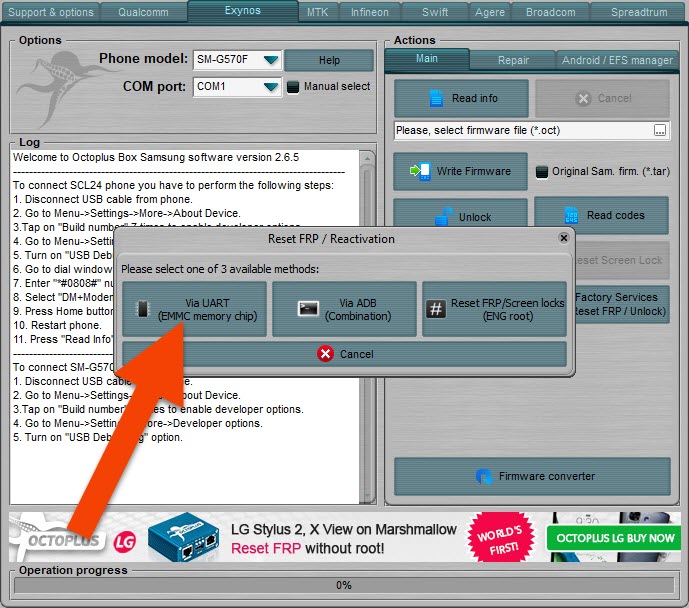Click the browse ellipsis for firmware file
The width and height of the screenshot is (689, 608).
(660, 130)
